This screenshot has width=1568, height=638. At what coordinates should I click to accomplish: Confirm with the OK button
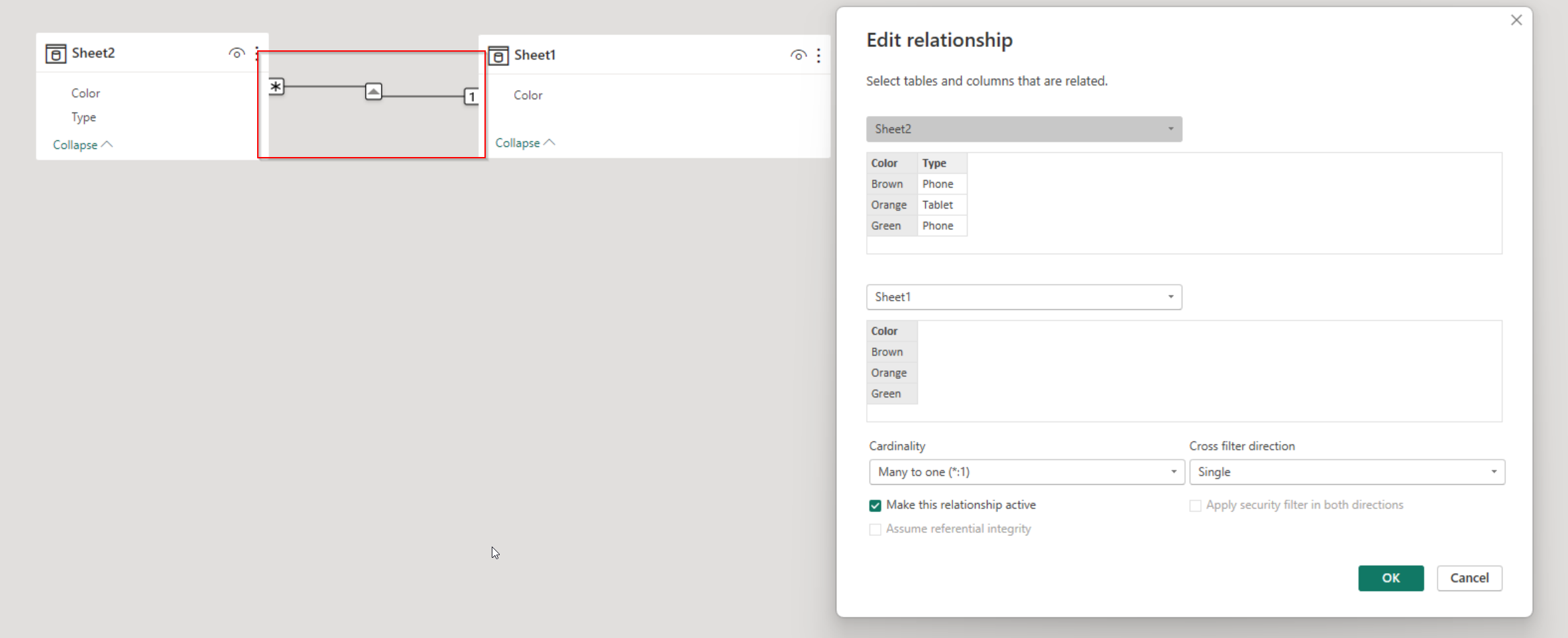(1390, 578)
